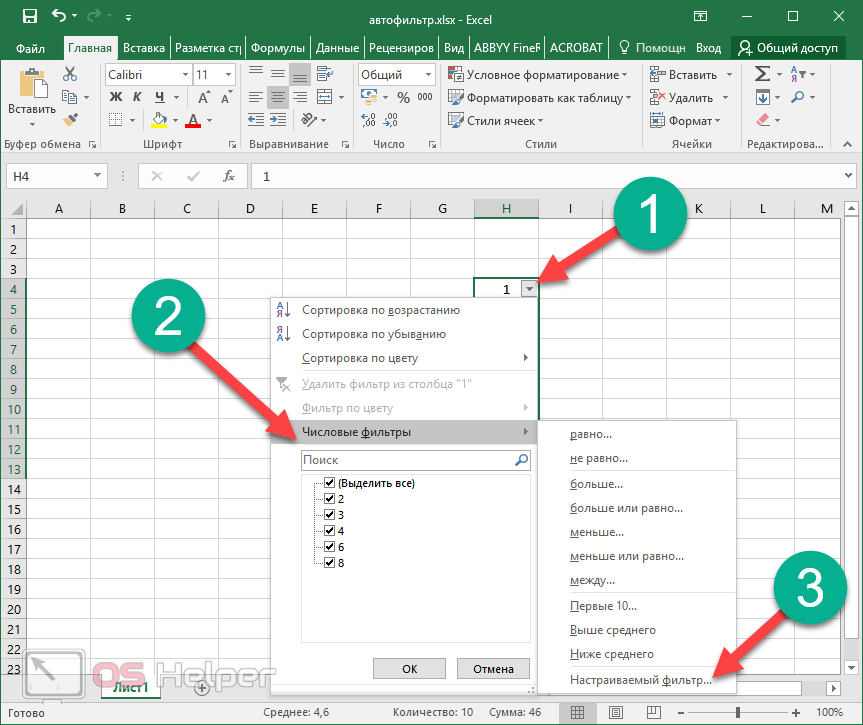Image resolution: width=863 pixels, height=725 pixels.
Task: Click the Отмена button
Action: click(x=493, y=669)
